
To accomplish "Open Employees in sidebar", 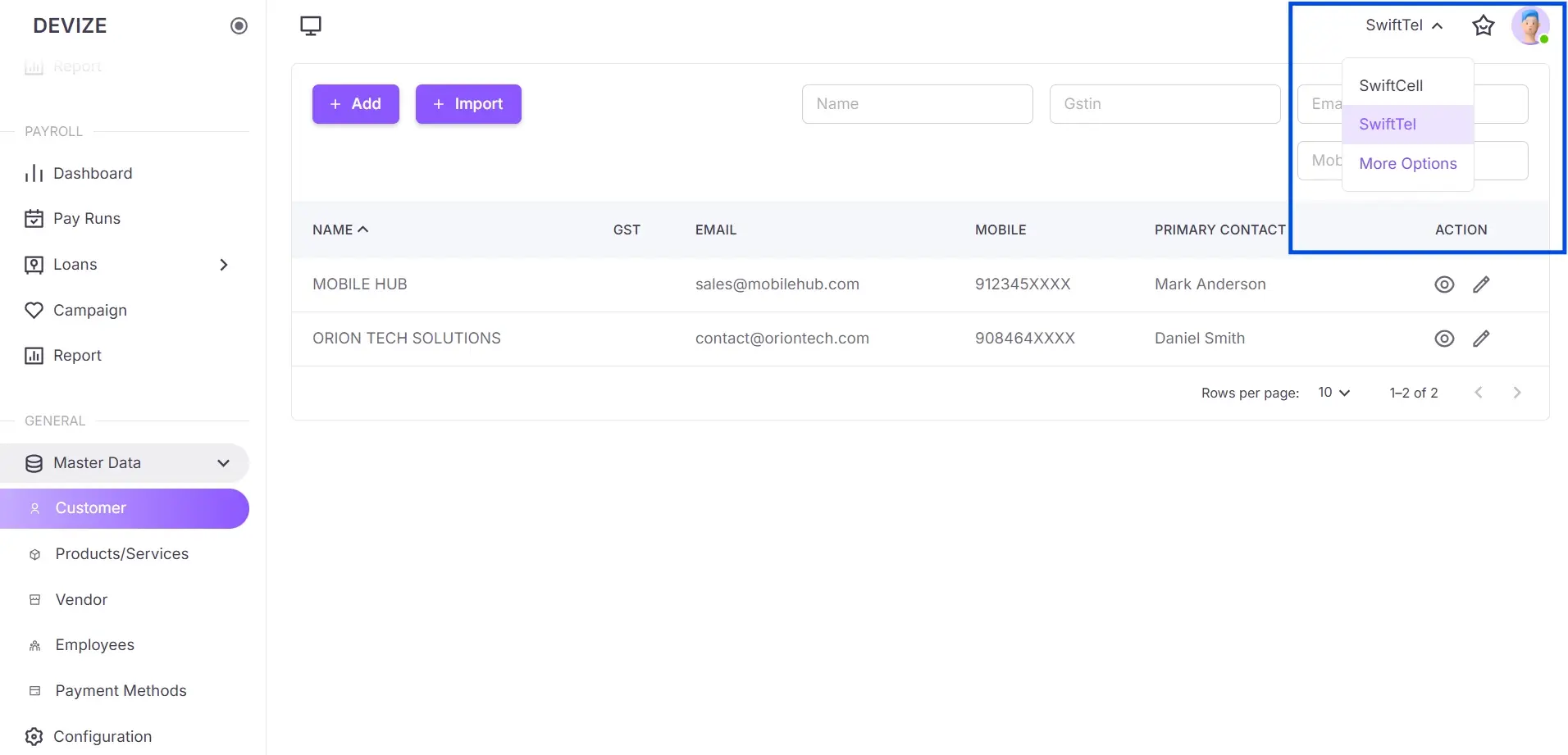I will point(125,645).
